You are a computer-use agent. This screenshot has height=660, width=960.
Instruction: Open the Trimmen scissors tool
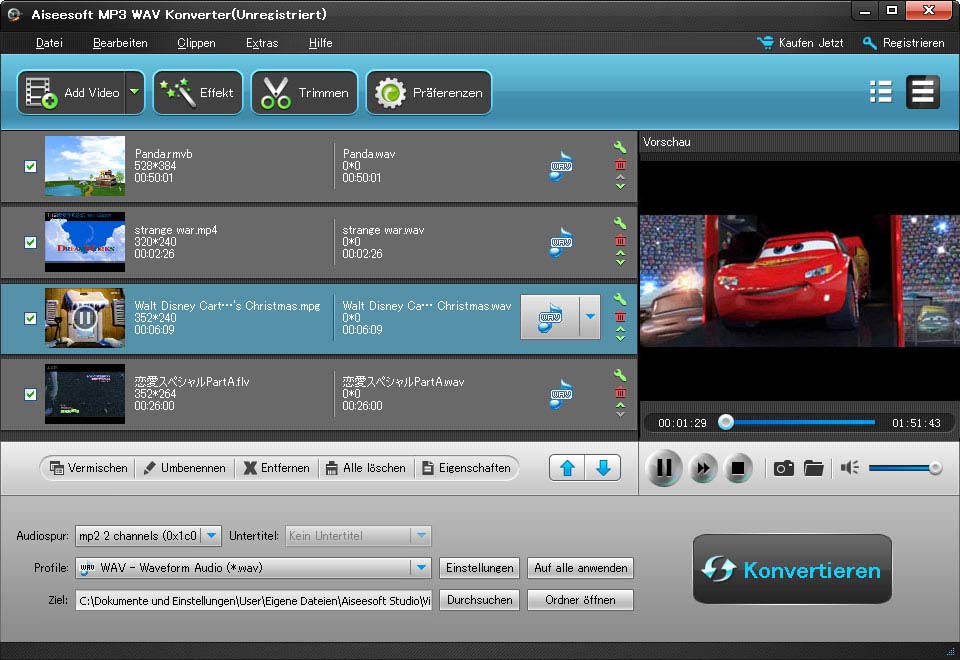pos(304,92)
